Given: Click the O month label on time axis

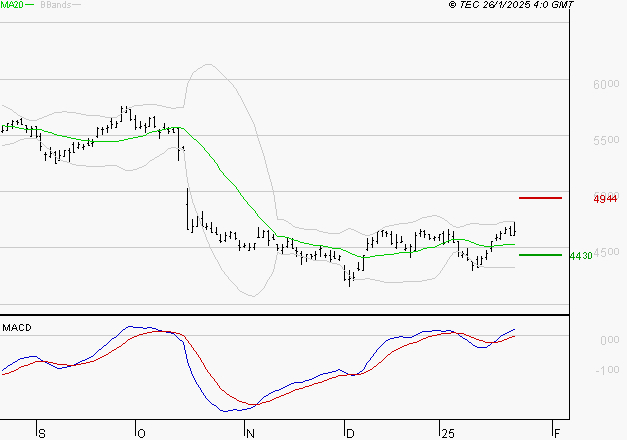Looking at the screenshot, I should (x=141, y=434).
